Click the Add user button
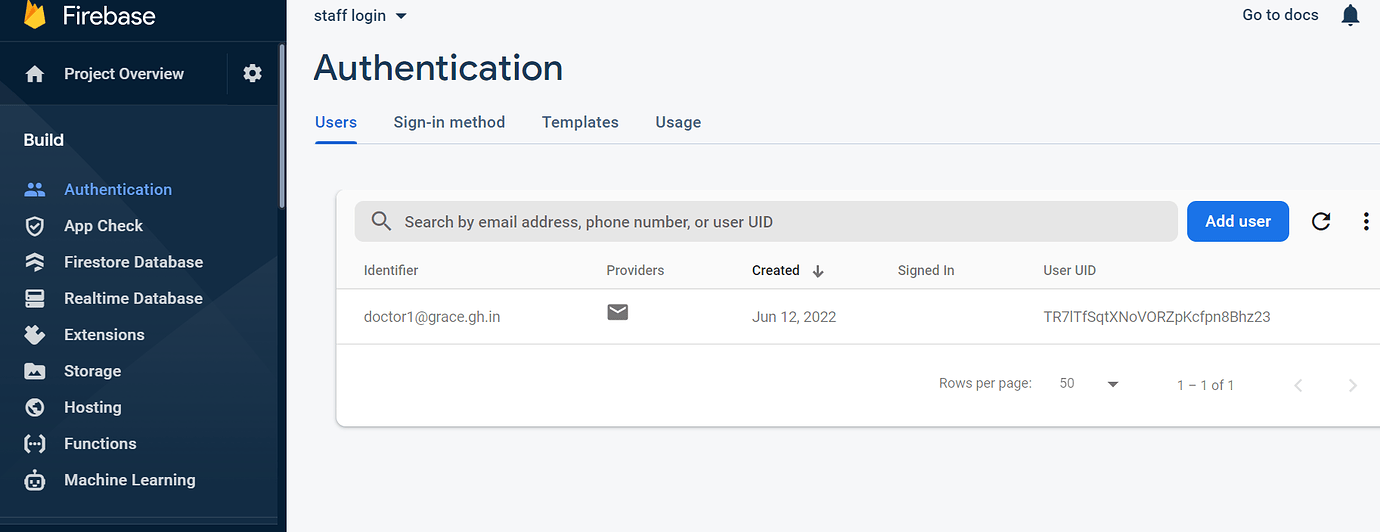 tap(1238, 221)
